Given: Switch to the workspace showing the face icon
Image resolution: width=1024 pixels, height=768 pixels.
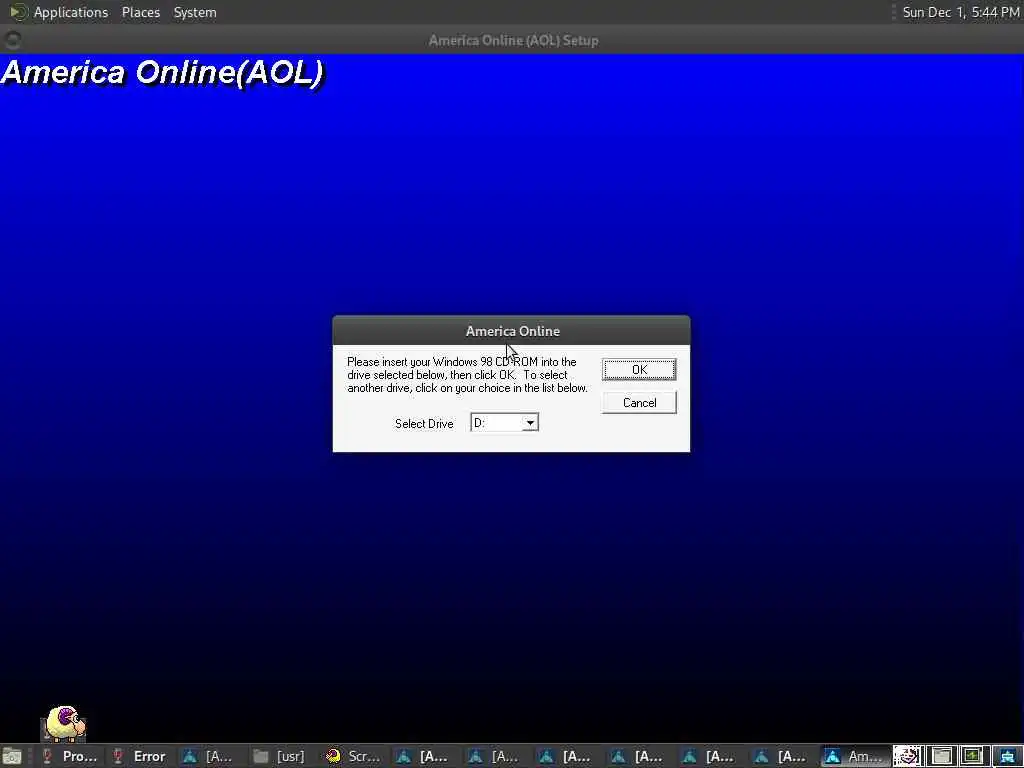Looking at the screenshot, I should [908, 756].
